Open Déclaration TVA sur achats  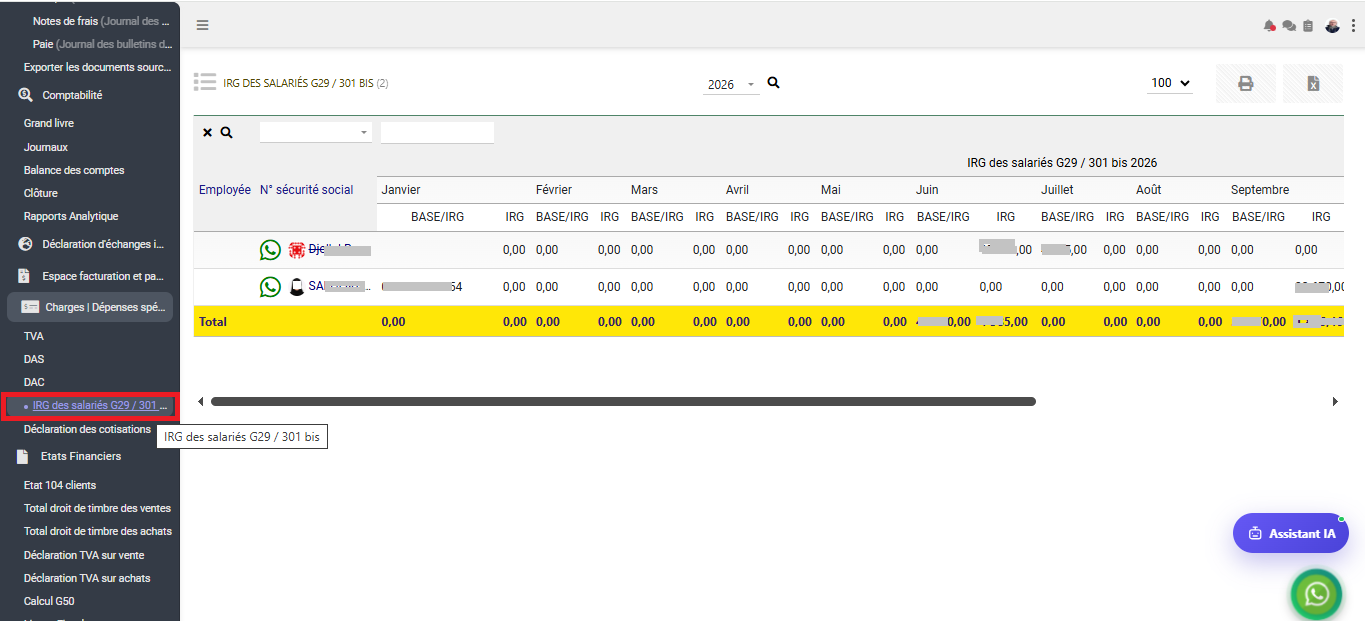87,578
